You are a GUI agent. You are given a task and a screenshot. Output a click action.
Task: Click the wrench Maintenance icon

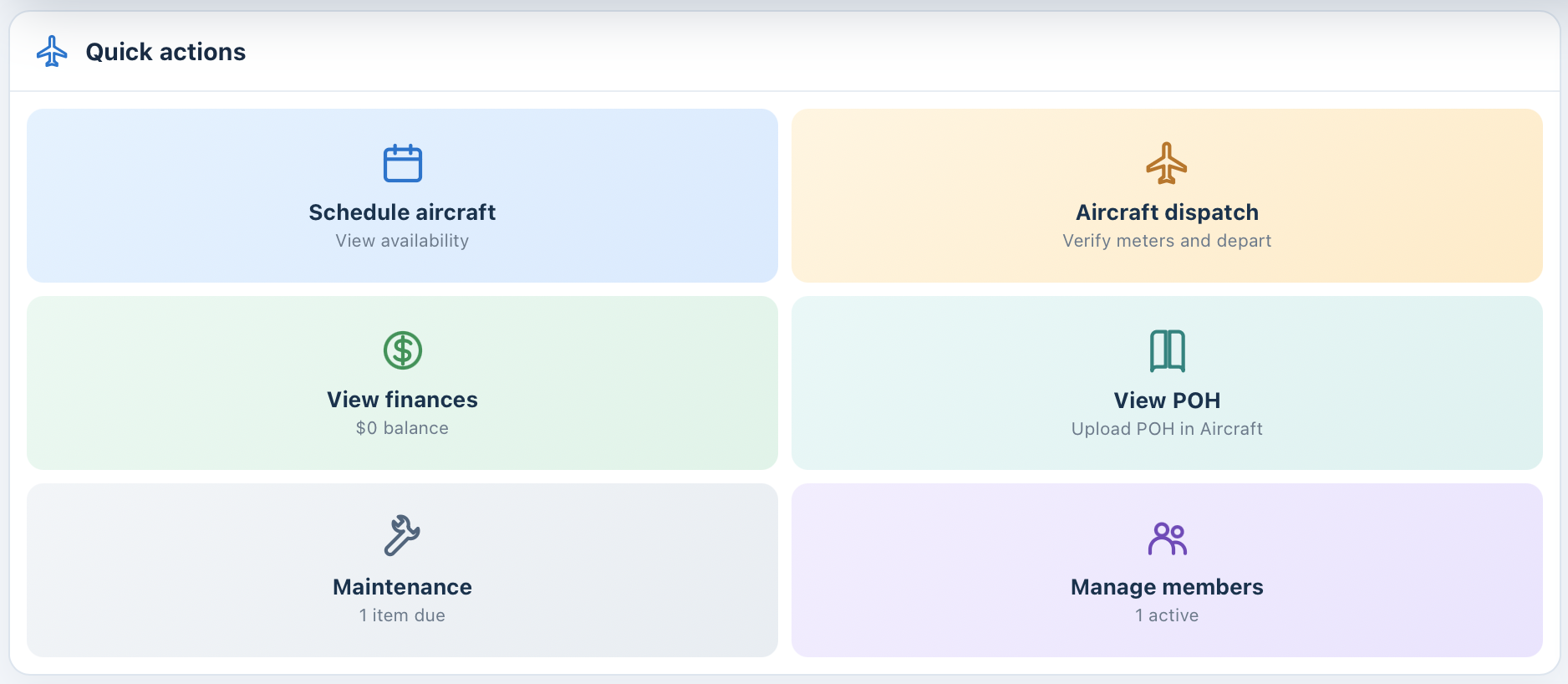click(402, 535)
